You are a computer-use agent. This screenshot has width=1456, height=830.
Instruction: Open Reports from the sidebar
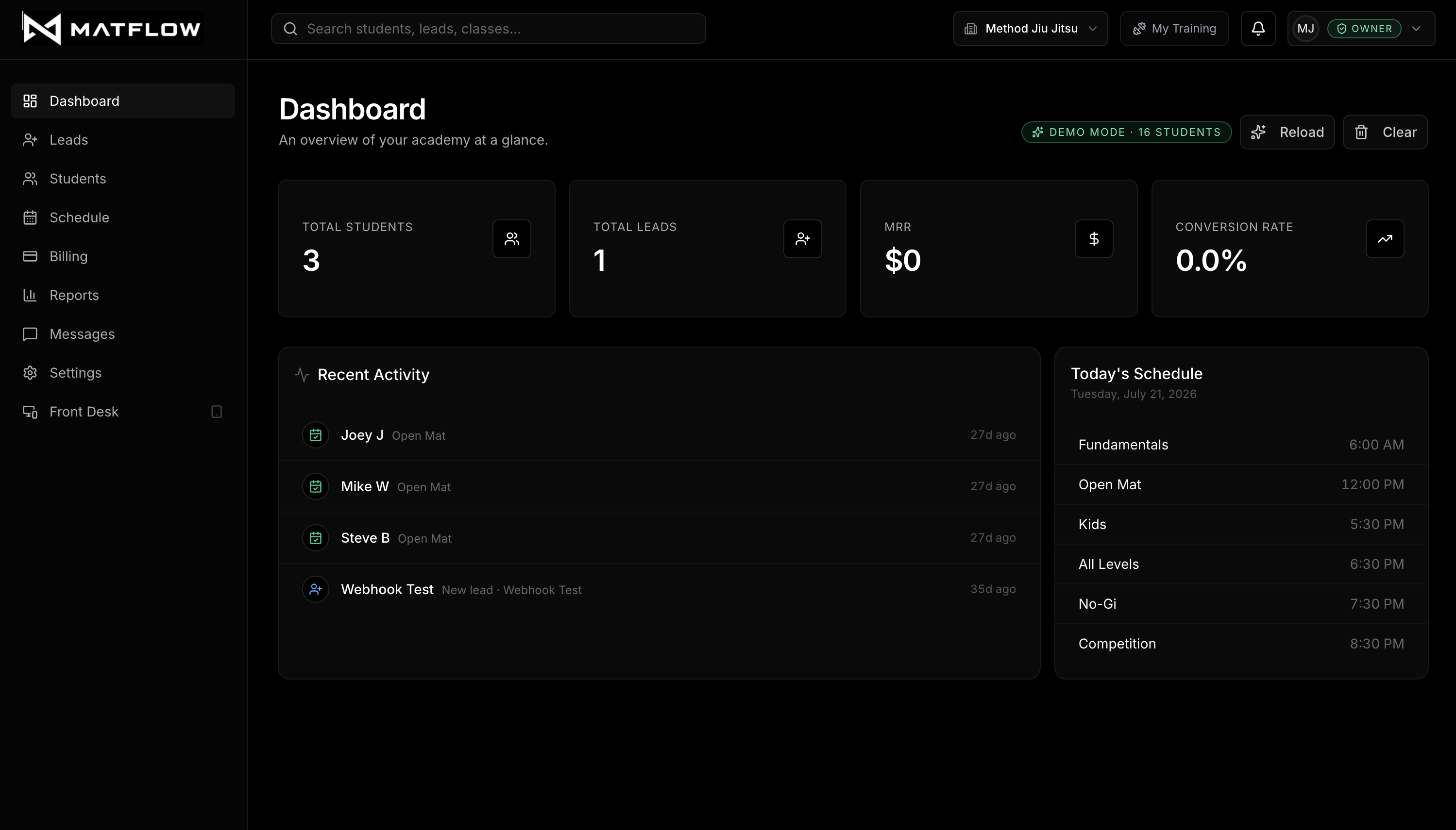click(122, 295)
